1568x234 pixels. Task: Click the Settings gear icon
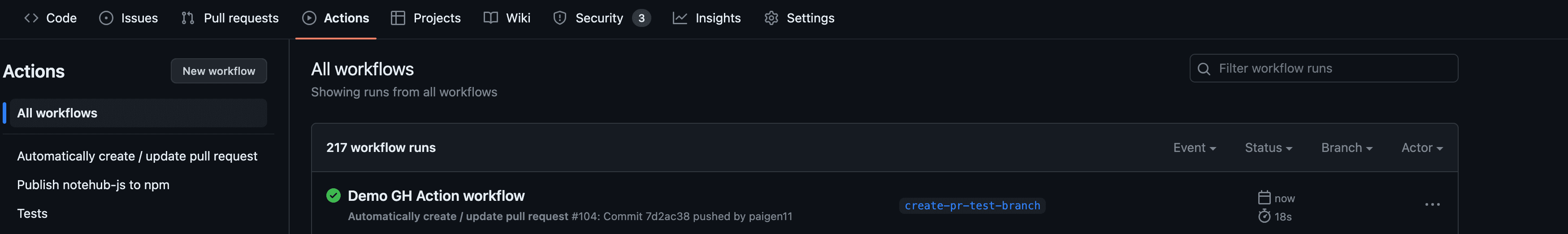click(771, 18)
